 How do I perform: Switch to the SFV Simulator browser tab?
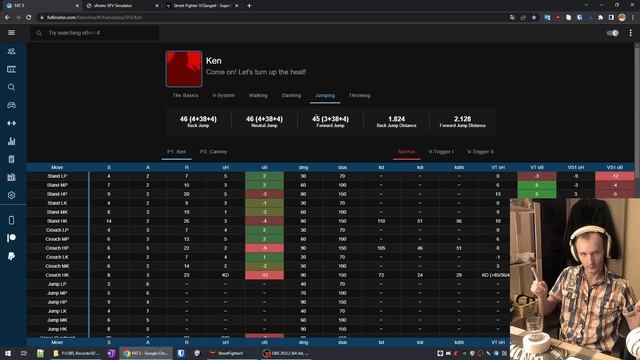(121, 6)
